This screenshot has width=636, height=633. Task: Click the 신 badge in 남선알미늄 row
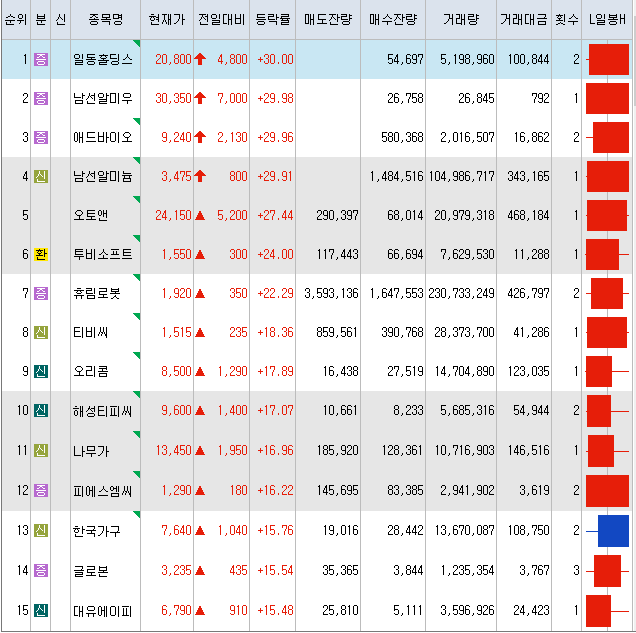pyautogui.click(x=41, y=176)
